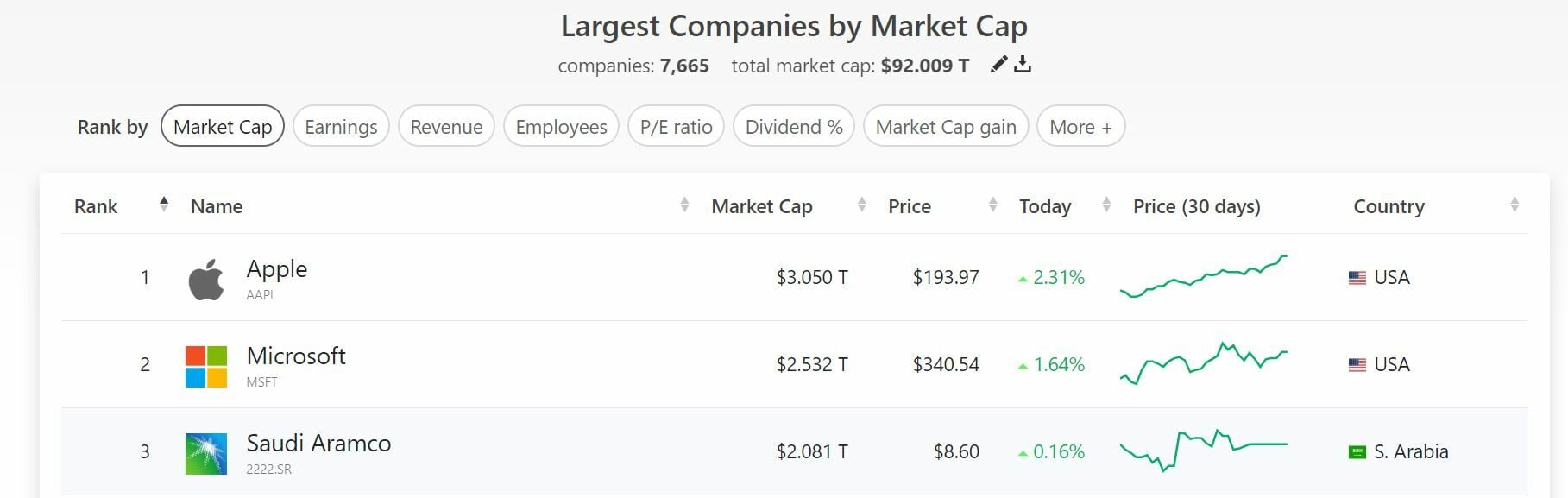Sort by Name using sort arrows
Viewport: 1568px width, 498px height.
coord(684,205)
